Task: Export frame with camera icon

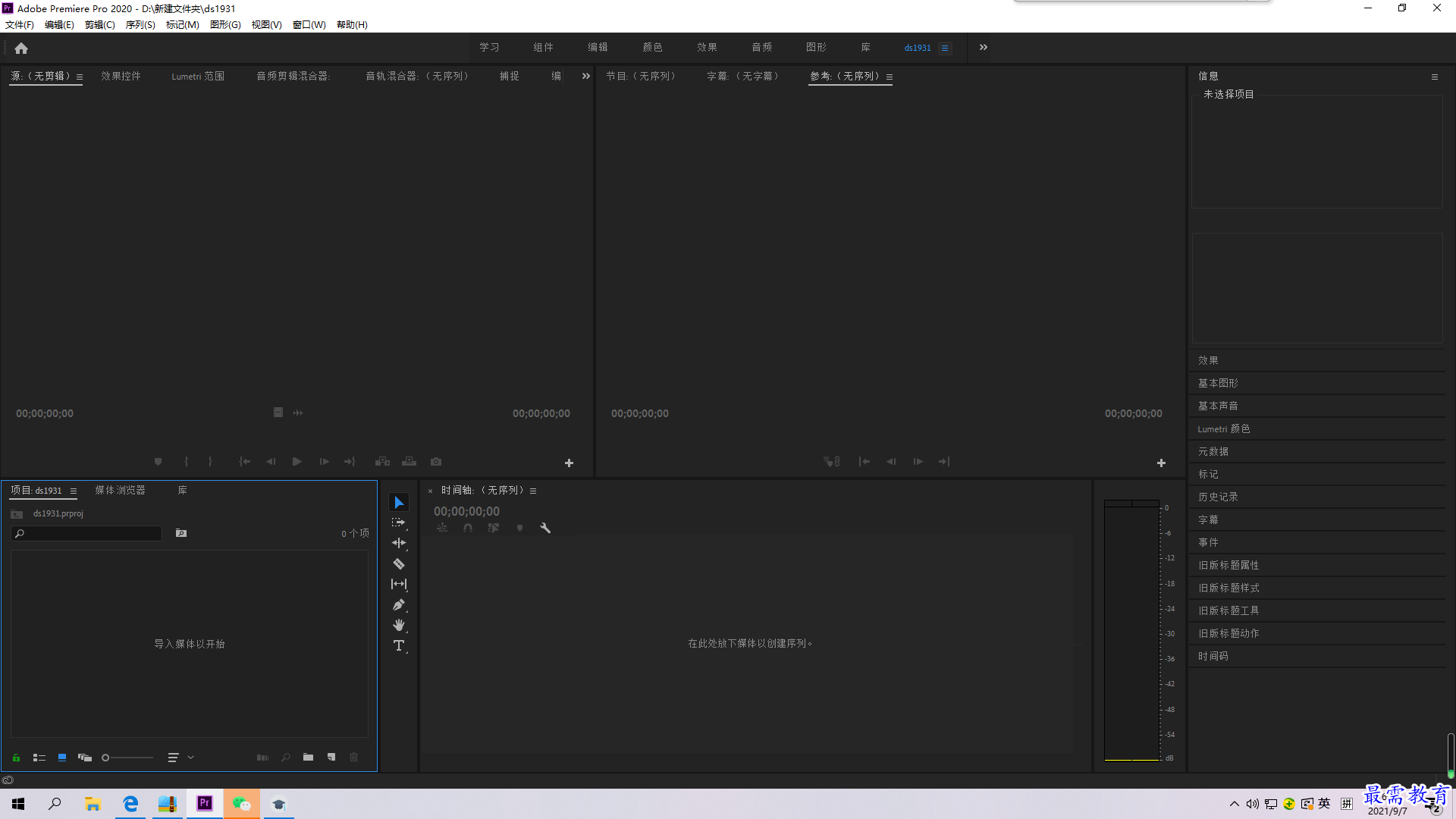Action: pyautogui.click(x=436, y=462)
